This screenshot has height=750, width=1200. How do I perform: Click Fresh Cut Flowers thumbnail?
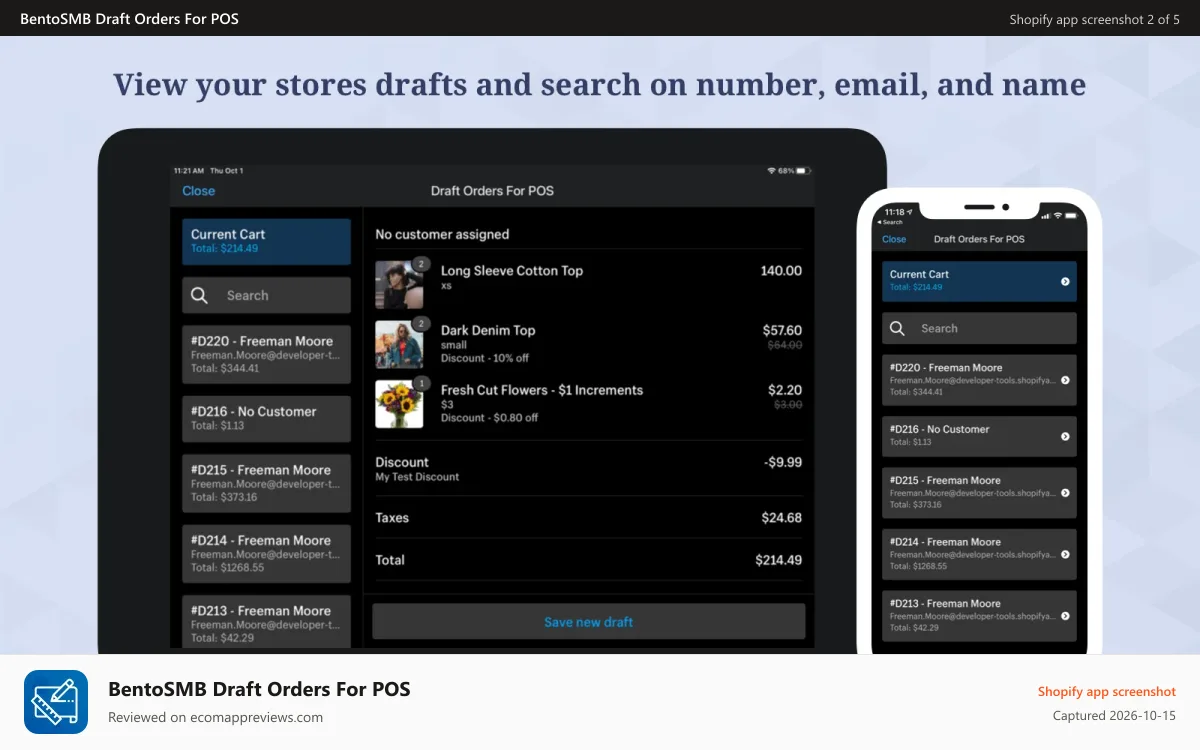pyautogui.click(x=399, y=404)
